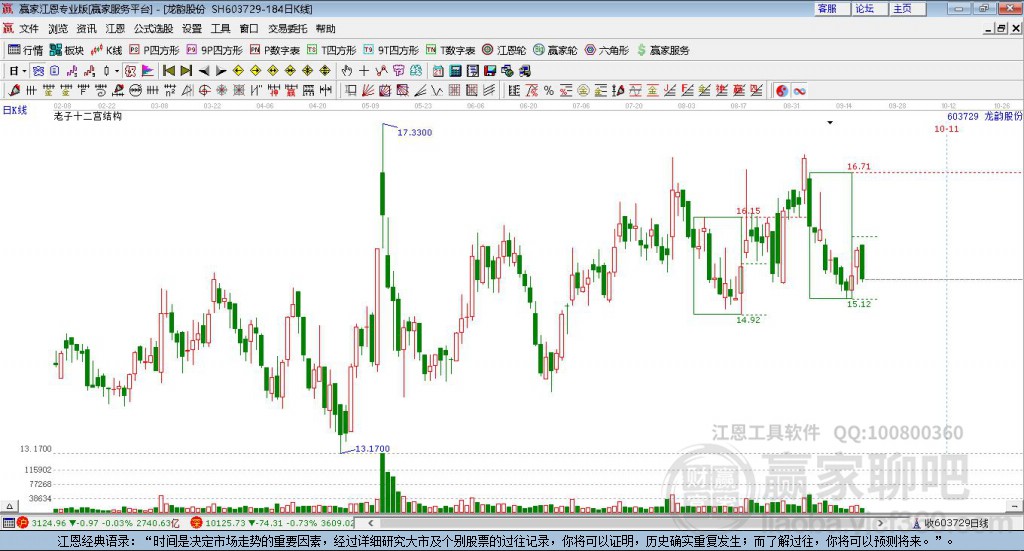Click the black left arrow icon
The width and height of the screenshot is (1024, 551).
pyautogui.click(x=204, y=71)
